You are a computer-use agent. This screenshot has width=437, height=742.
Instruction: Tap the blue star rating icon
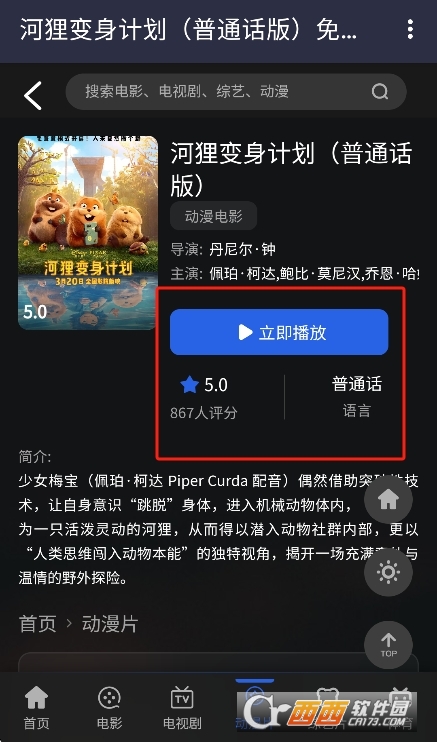pos(189,385)
